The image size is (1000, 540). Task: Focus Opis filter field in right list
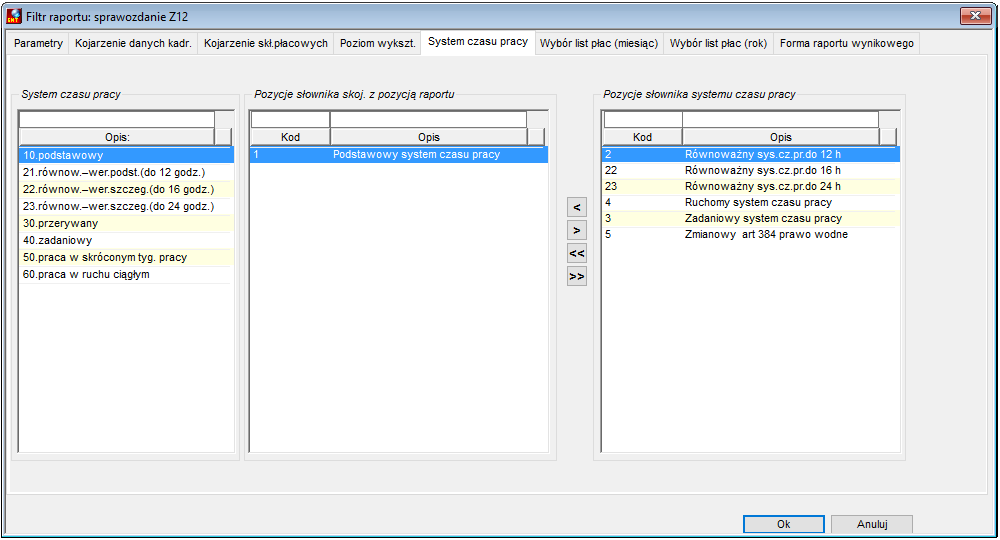(x=781, y=120)
